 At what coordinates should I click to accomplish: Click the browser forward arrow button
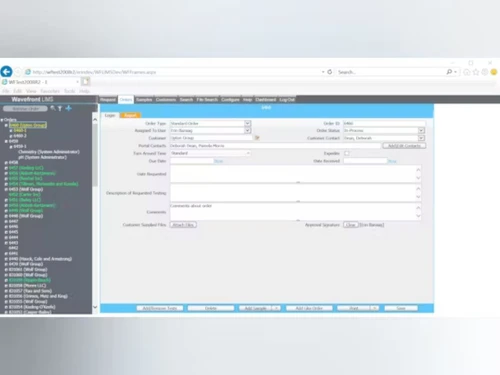click(17, 72)
